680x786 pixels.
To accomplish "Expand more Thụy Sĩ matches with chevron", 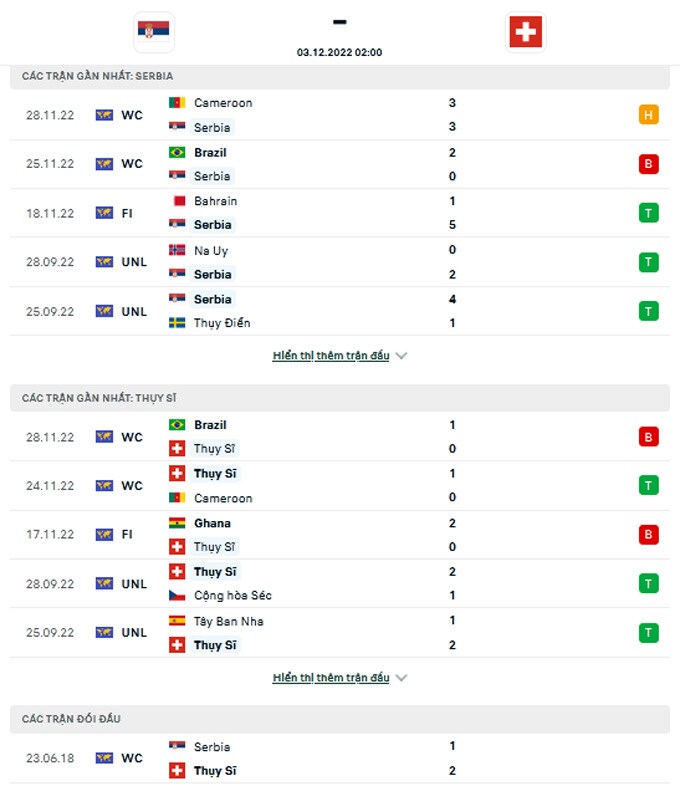I will click(x=402, y=678).
